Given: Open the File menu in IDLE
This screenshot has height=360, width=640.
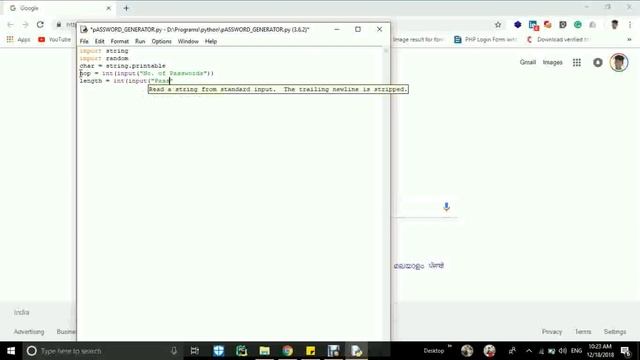Looking at the screenshot, I should [84, 41].
